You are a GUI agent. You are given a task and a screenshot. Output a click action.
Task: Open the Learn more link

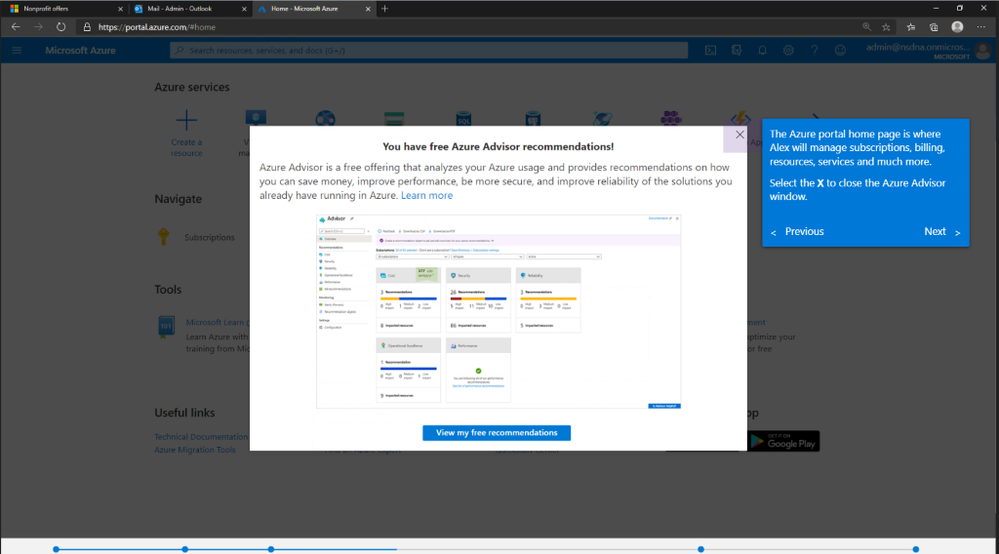[x=427, y=195]
